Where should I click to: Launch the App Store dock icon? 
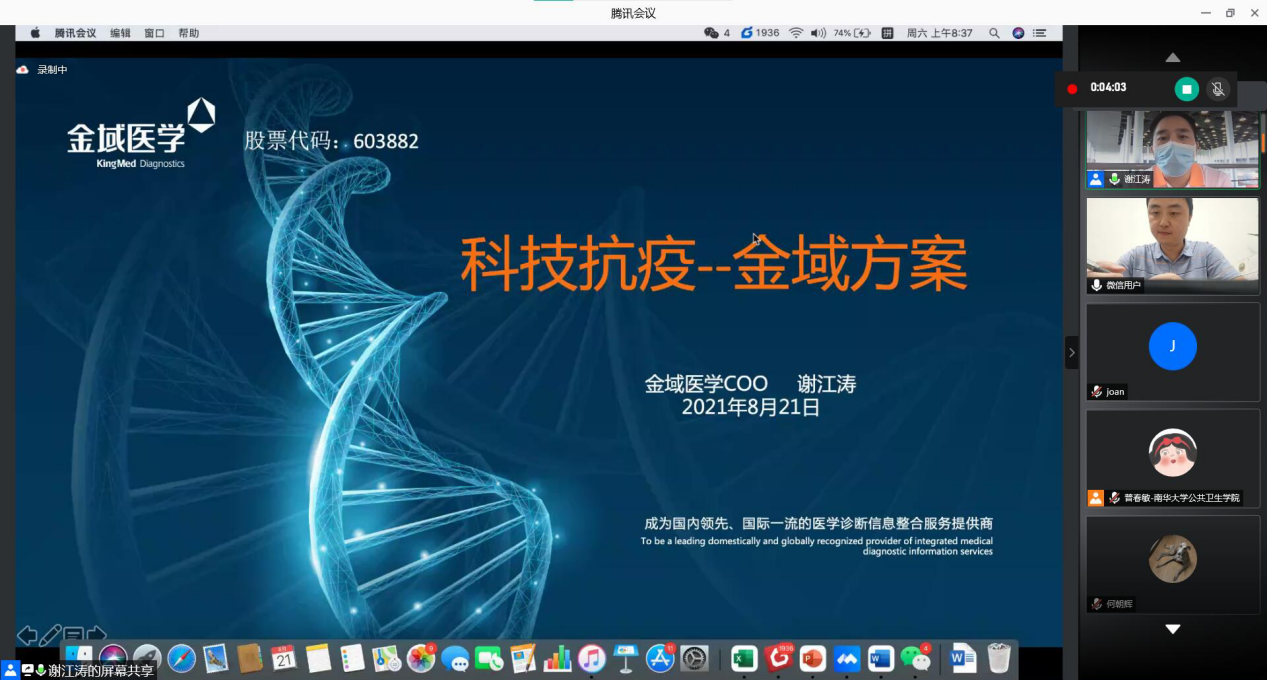pyautogui.click(x=660, y=658)
